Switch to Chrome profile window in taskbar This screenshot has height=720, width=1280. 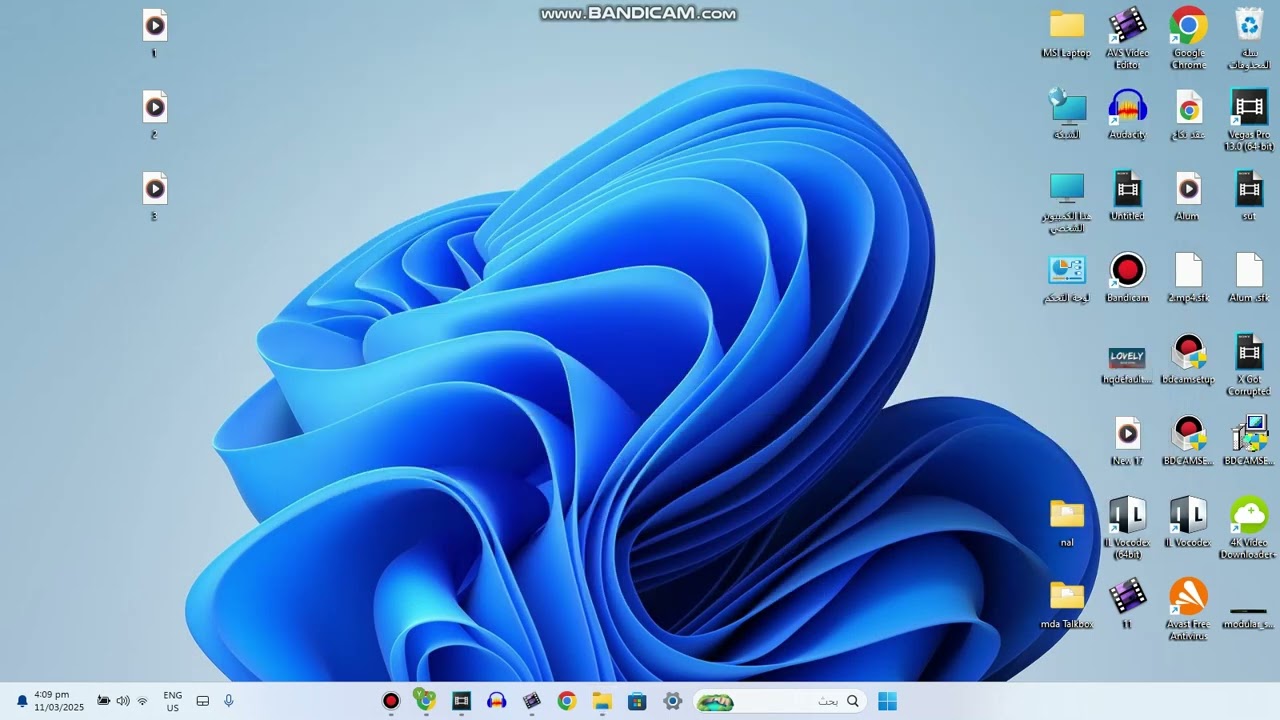point(426,701)
